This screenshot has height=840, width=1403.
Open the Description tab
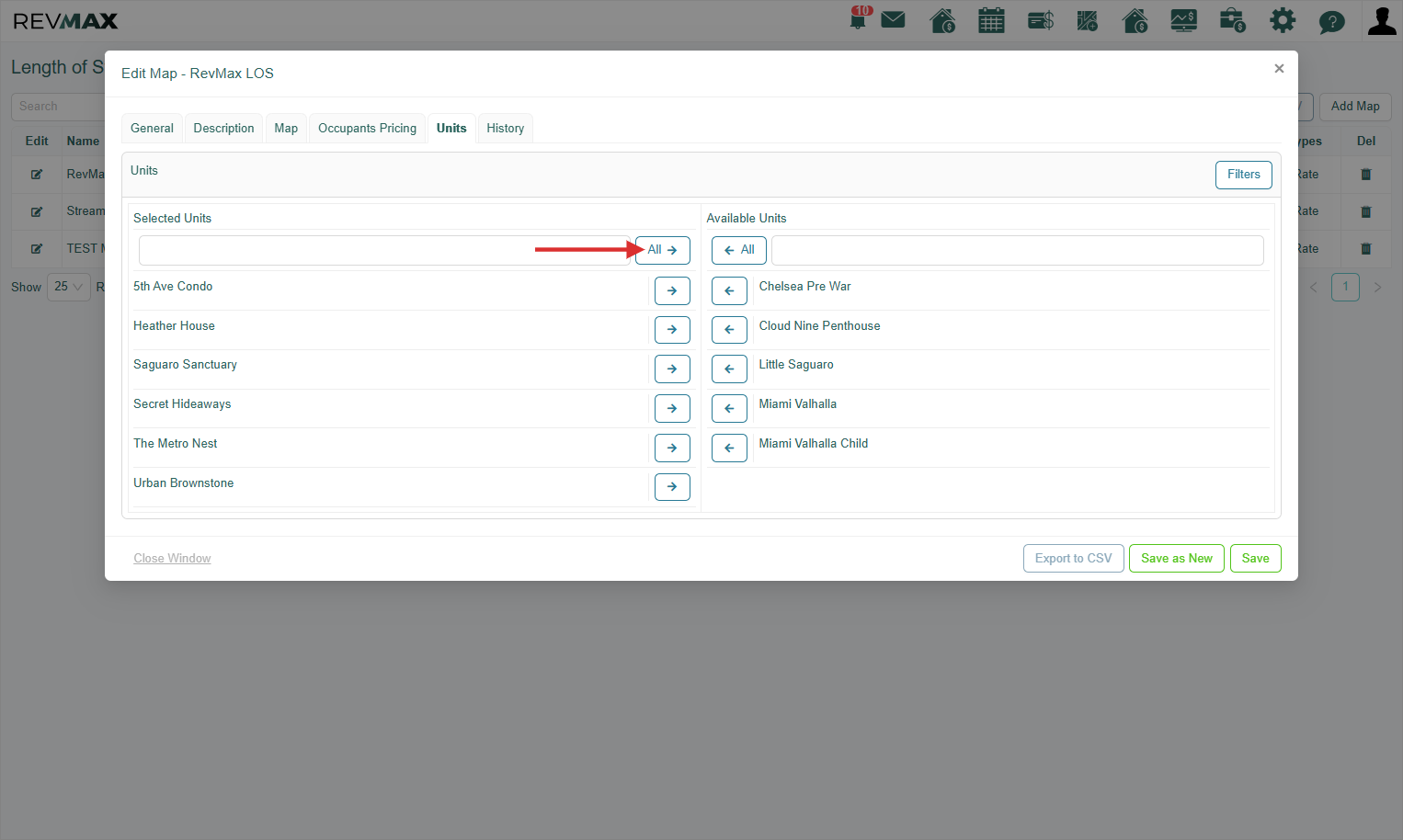click(223, 129)
